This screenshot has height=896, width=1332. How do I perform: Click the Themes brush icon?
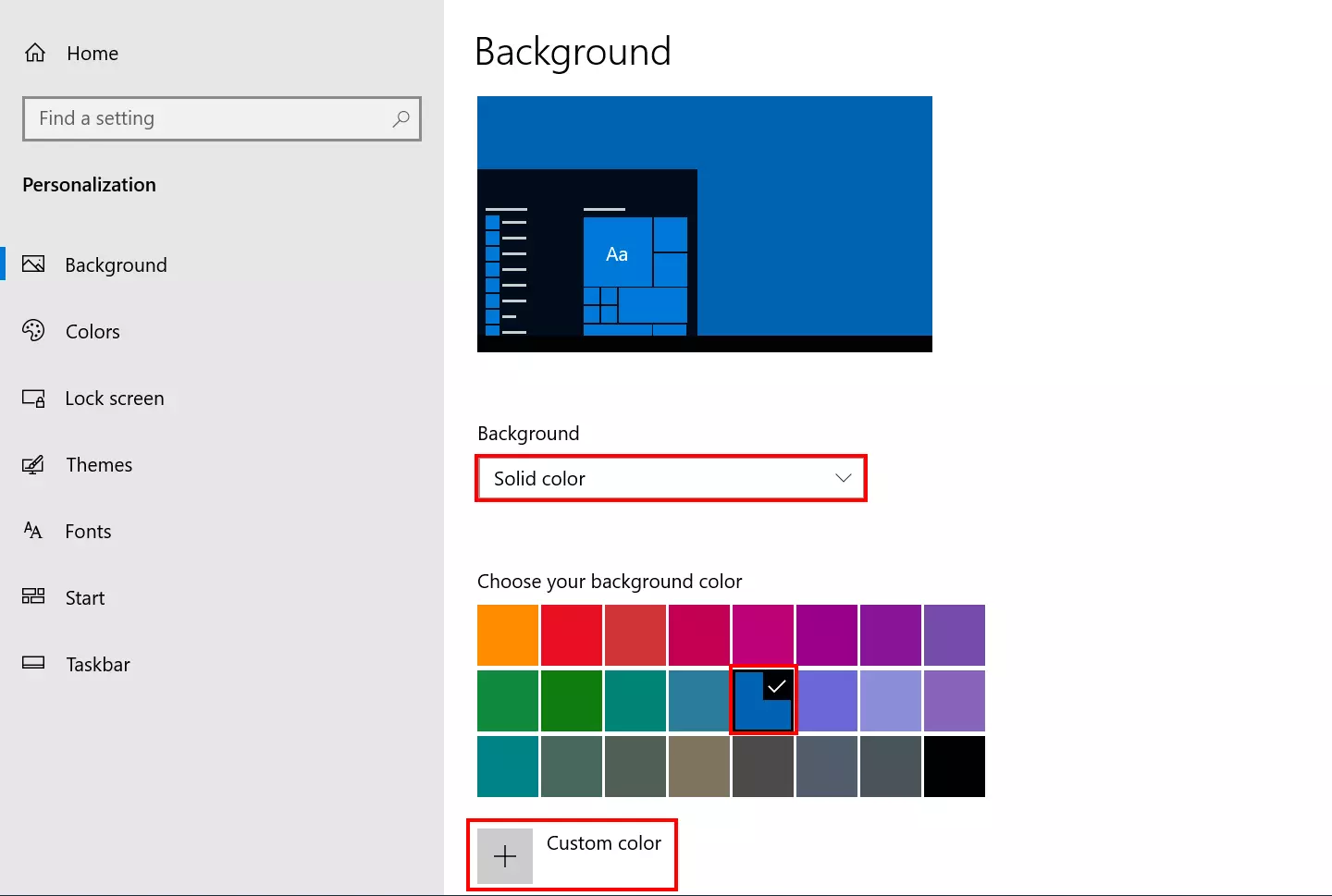coord(33,464)
